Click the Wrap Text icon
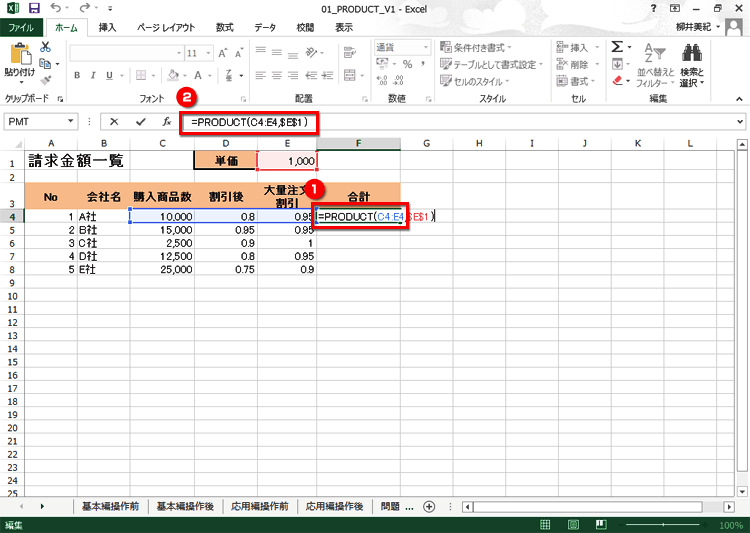The width and height of the screenshot is (750, 533). [x=350, y=53]
